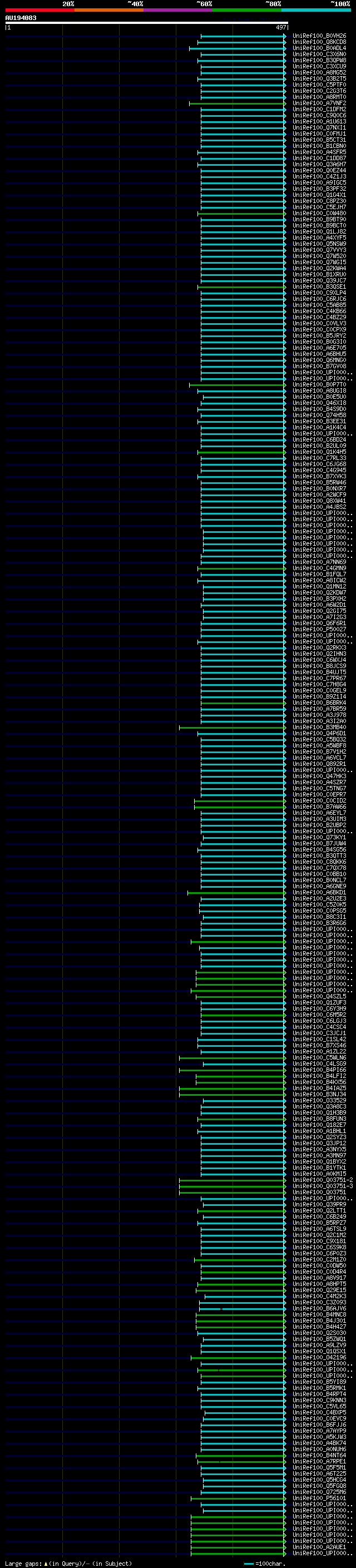
Task: Click the green alignment bar for UniRef100_B3MB40
Action: (232, 728)
